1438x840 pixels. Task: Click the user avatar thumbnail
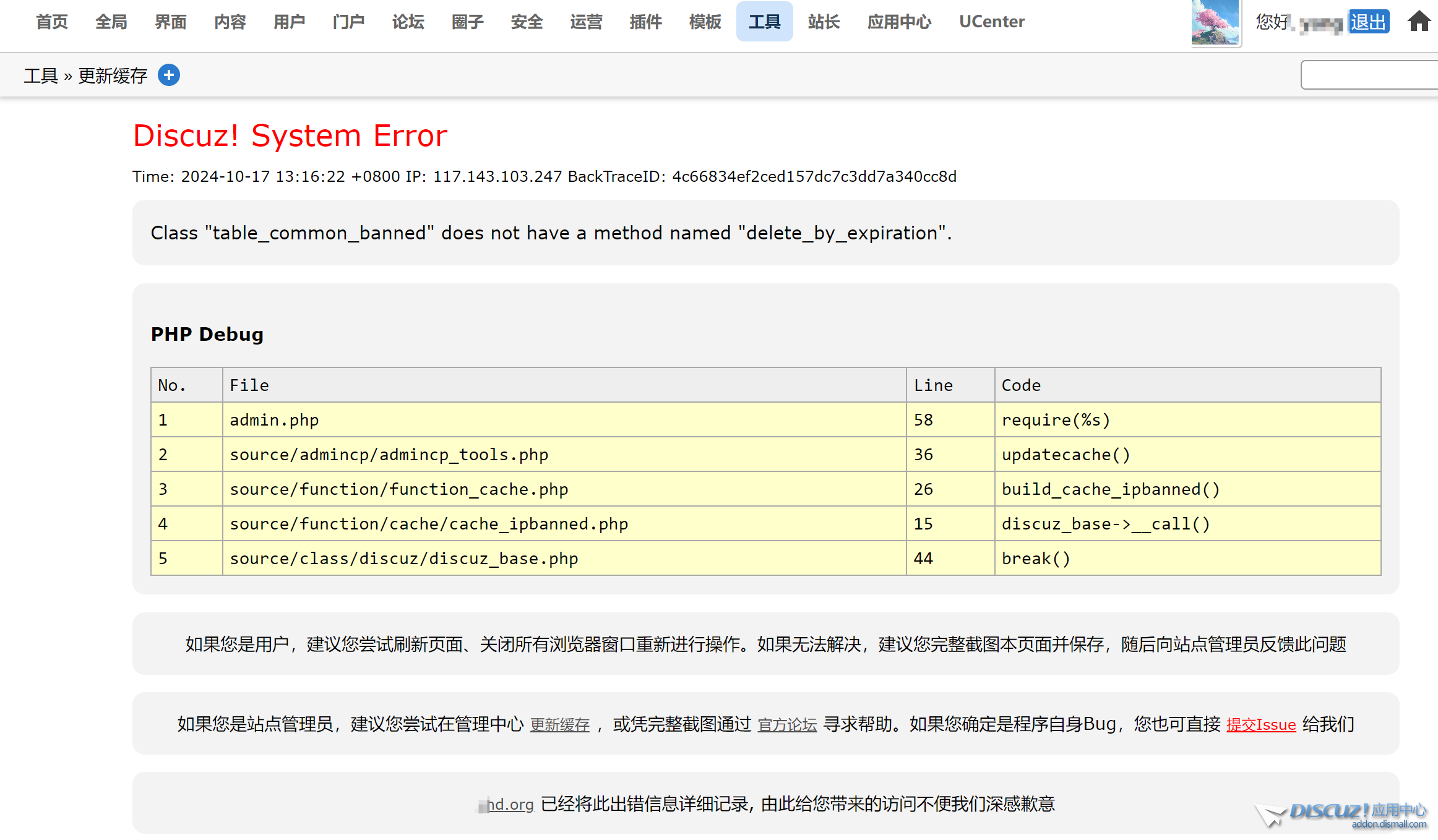(x=1215, y=22)
